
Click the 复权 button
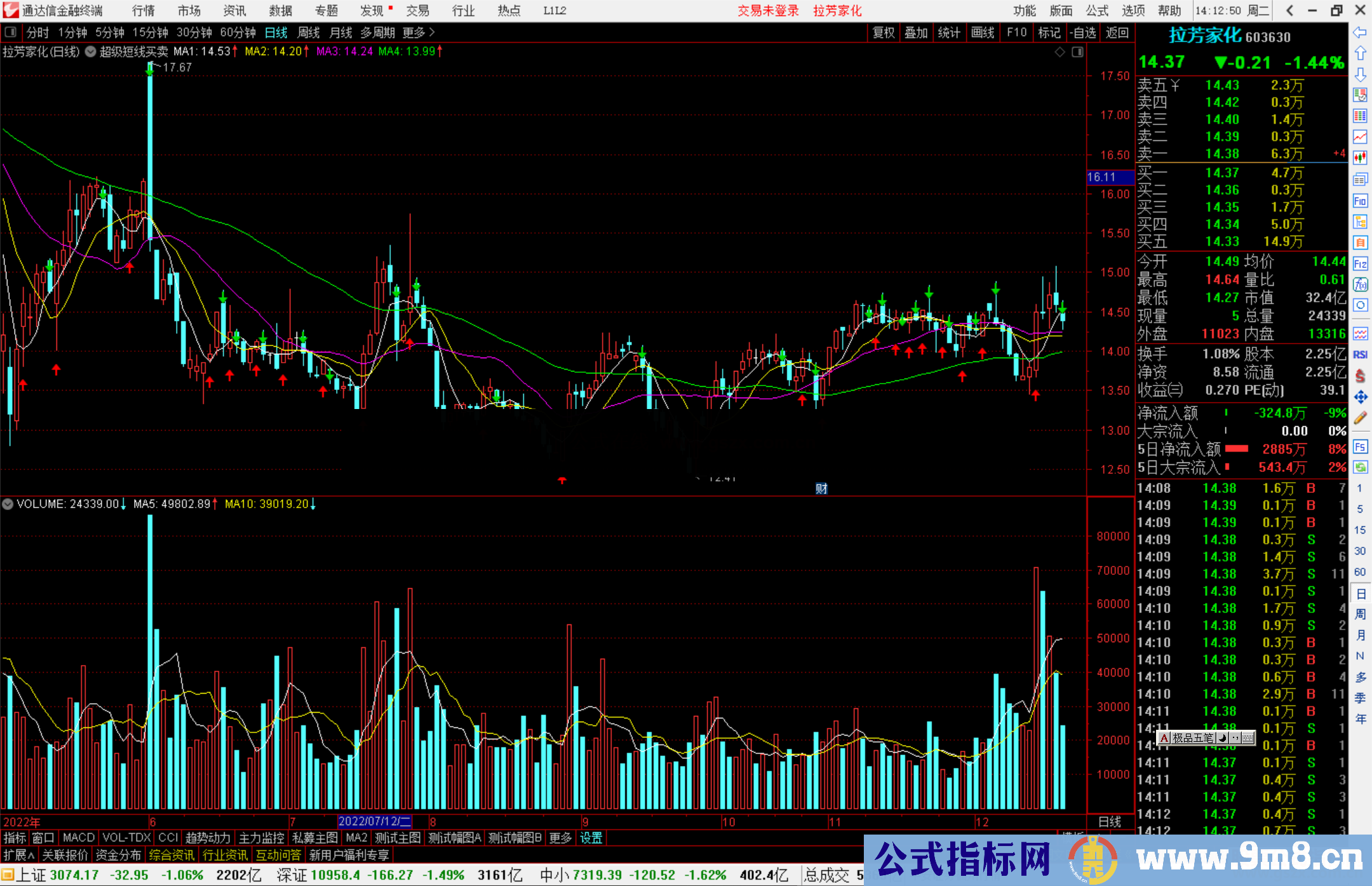click(x=884, y=32)
